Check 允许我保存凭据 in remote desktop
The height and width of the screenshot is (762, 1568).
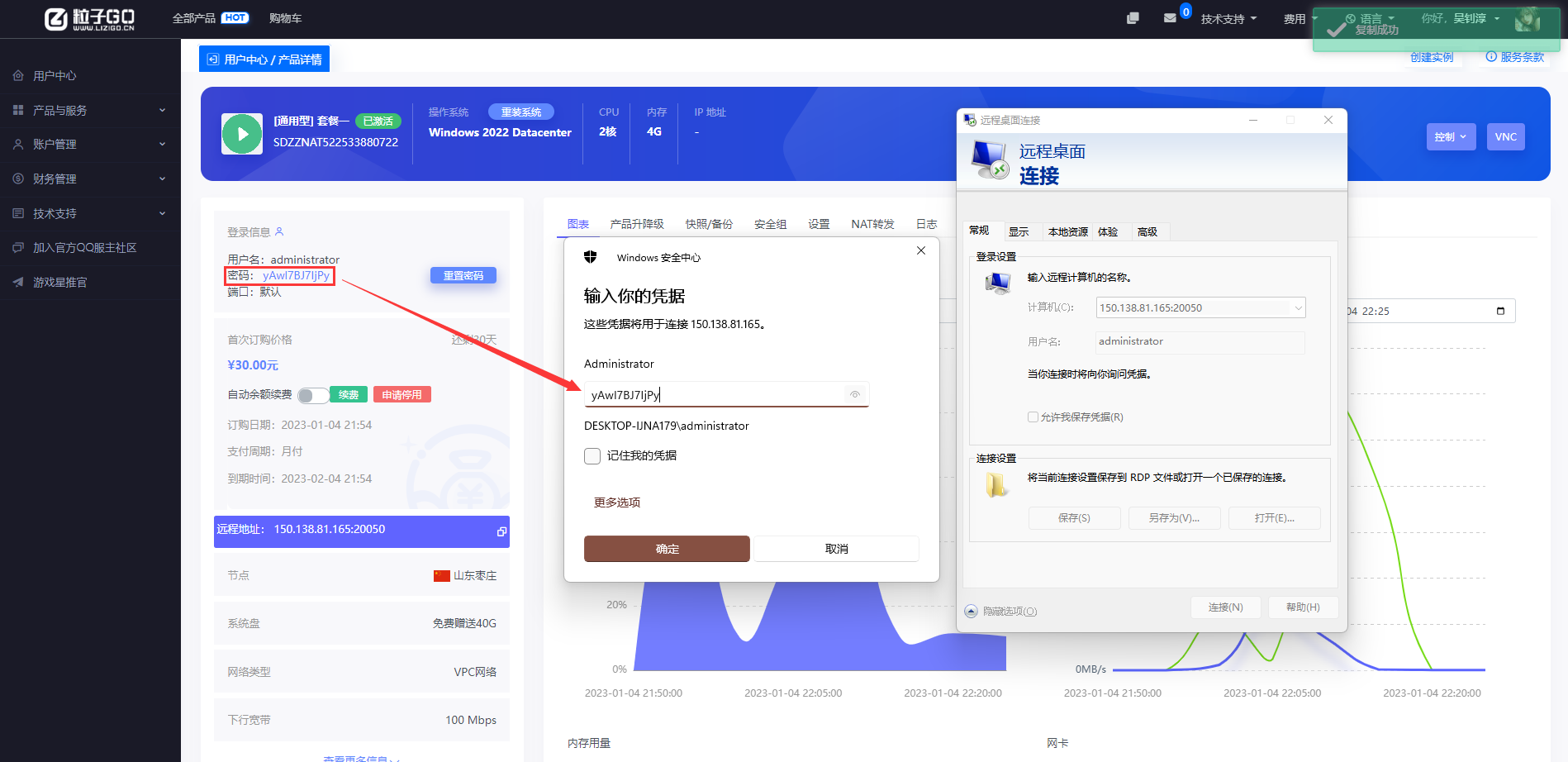1033,417
